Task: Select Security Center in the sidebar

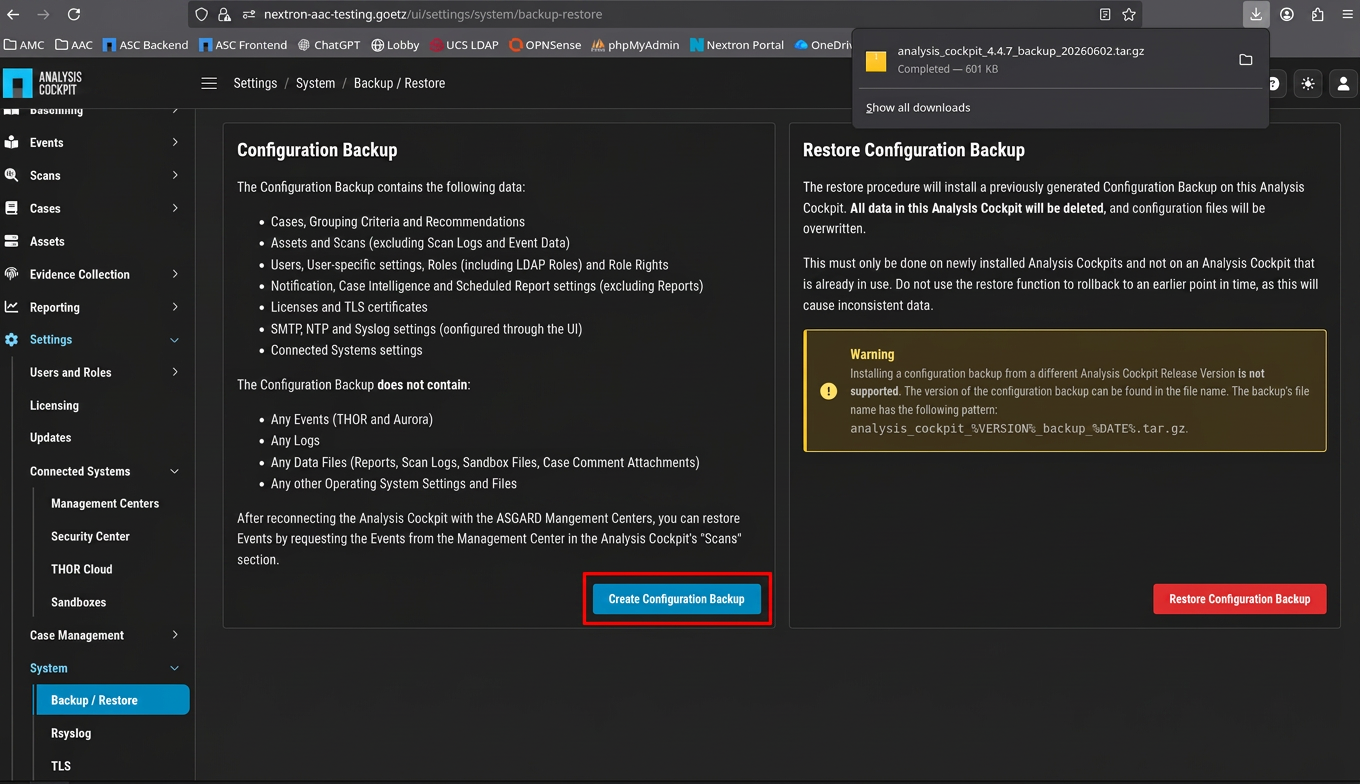Action: tap(90, 536)
